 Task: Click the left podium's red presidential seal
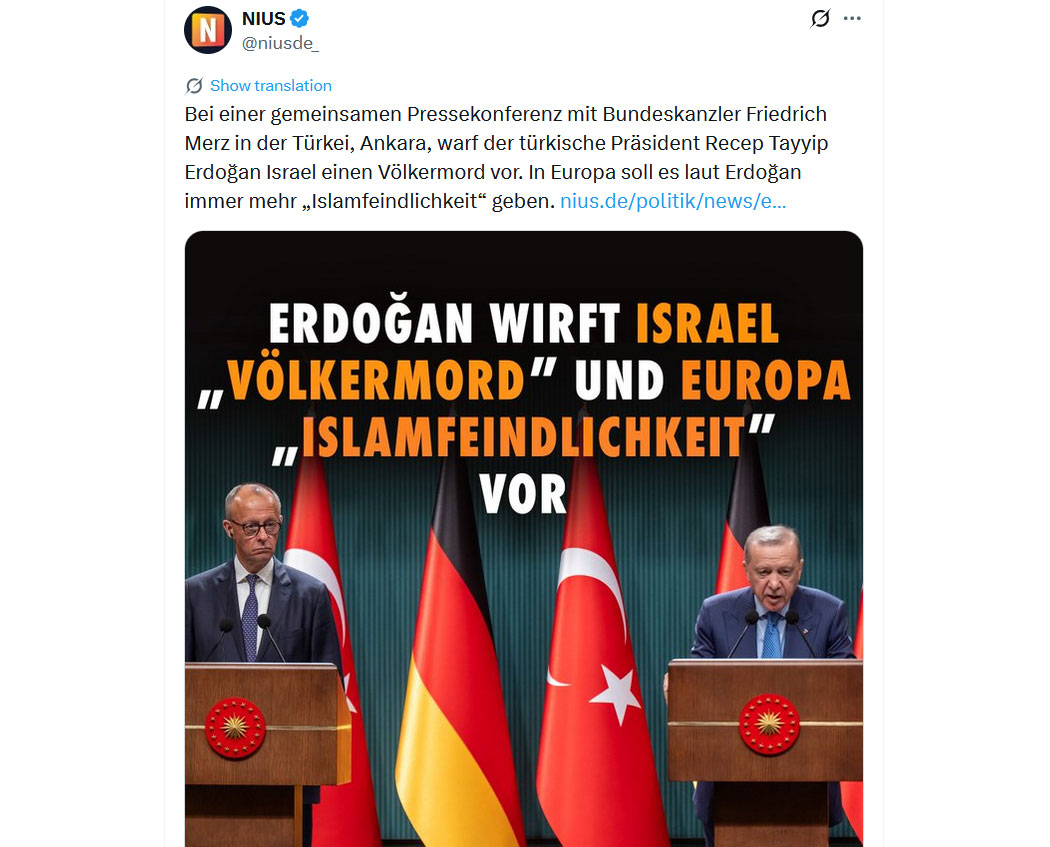[x=235, y=728]
